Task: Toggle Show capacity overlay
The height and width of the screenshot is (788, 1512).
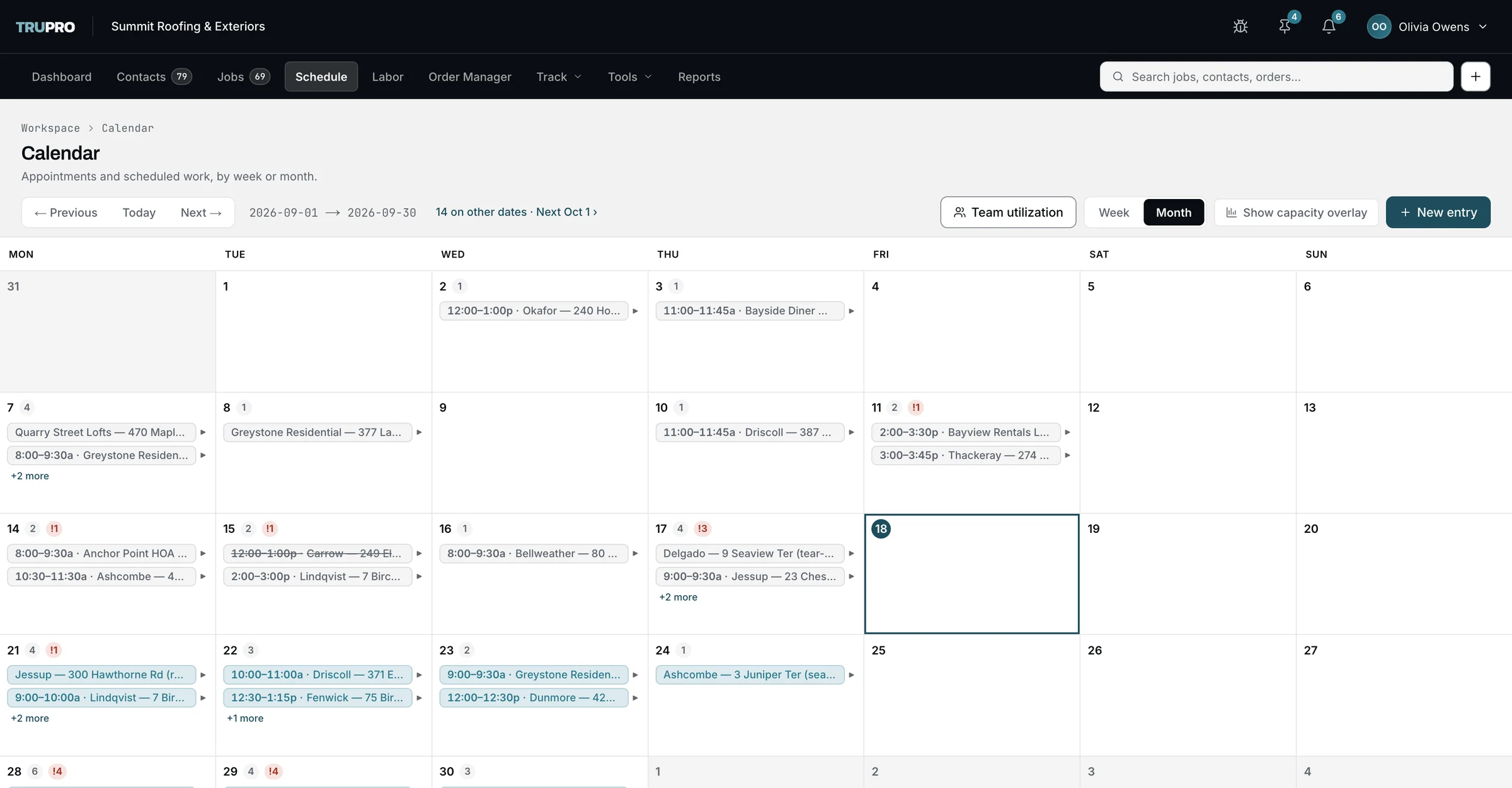Action: coord(1296,212)
